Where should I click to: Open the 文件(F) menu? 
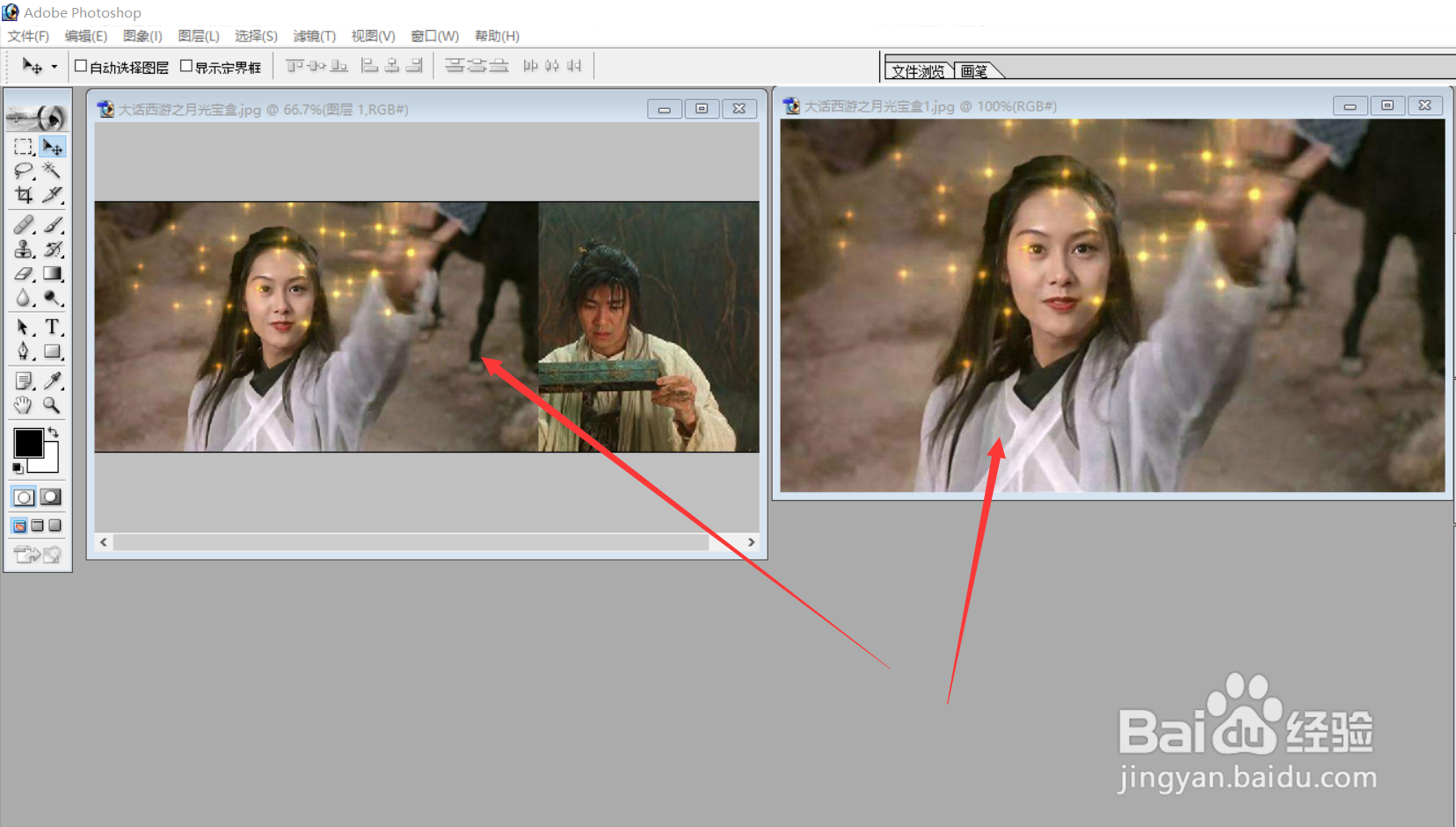point(28,36)
